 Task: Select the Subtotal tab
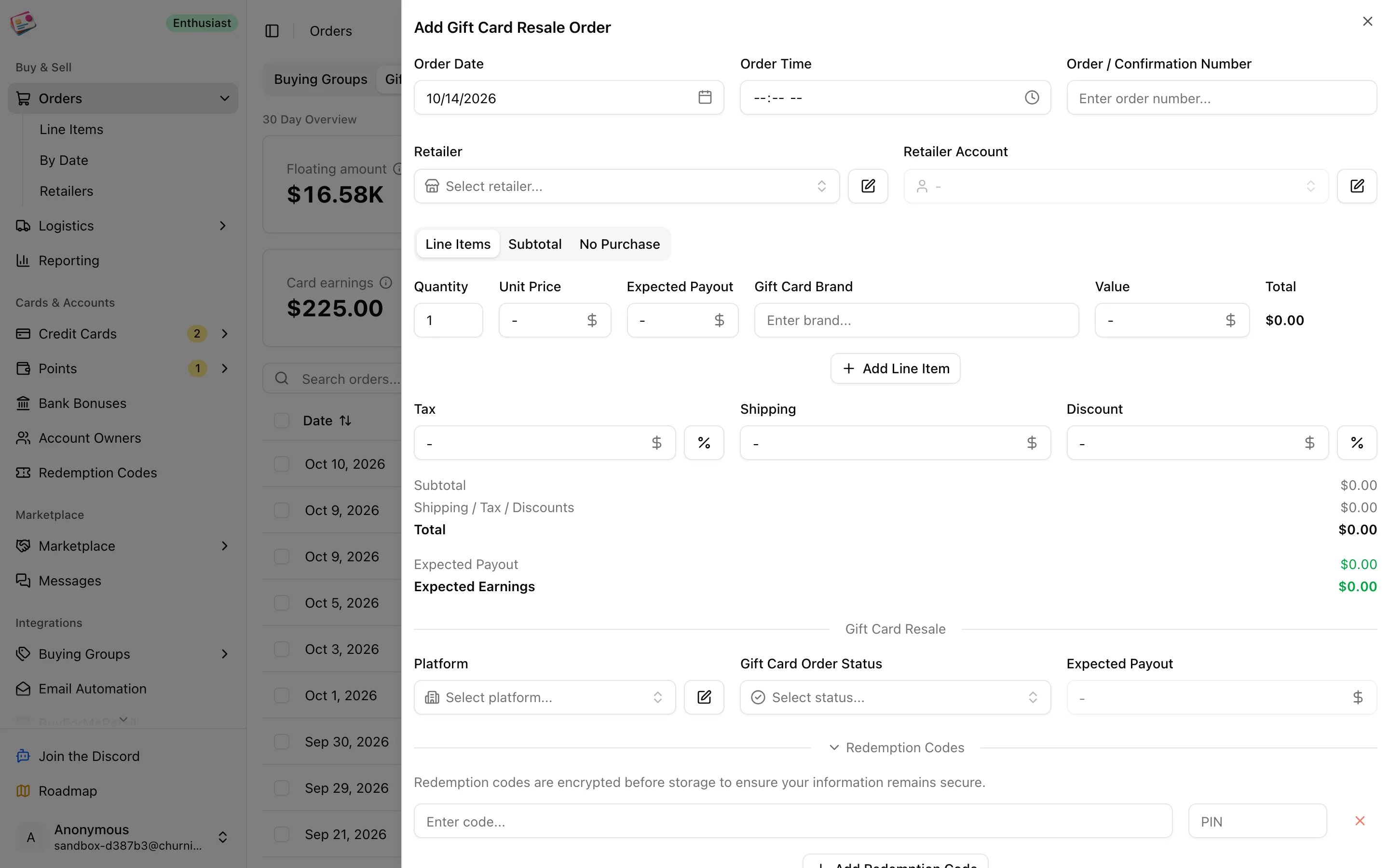535,244
